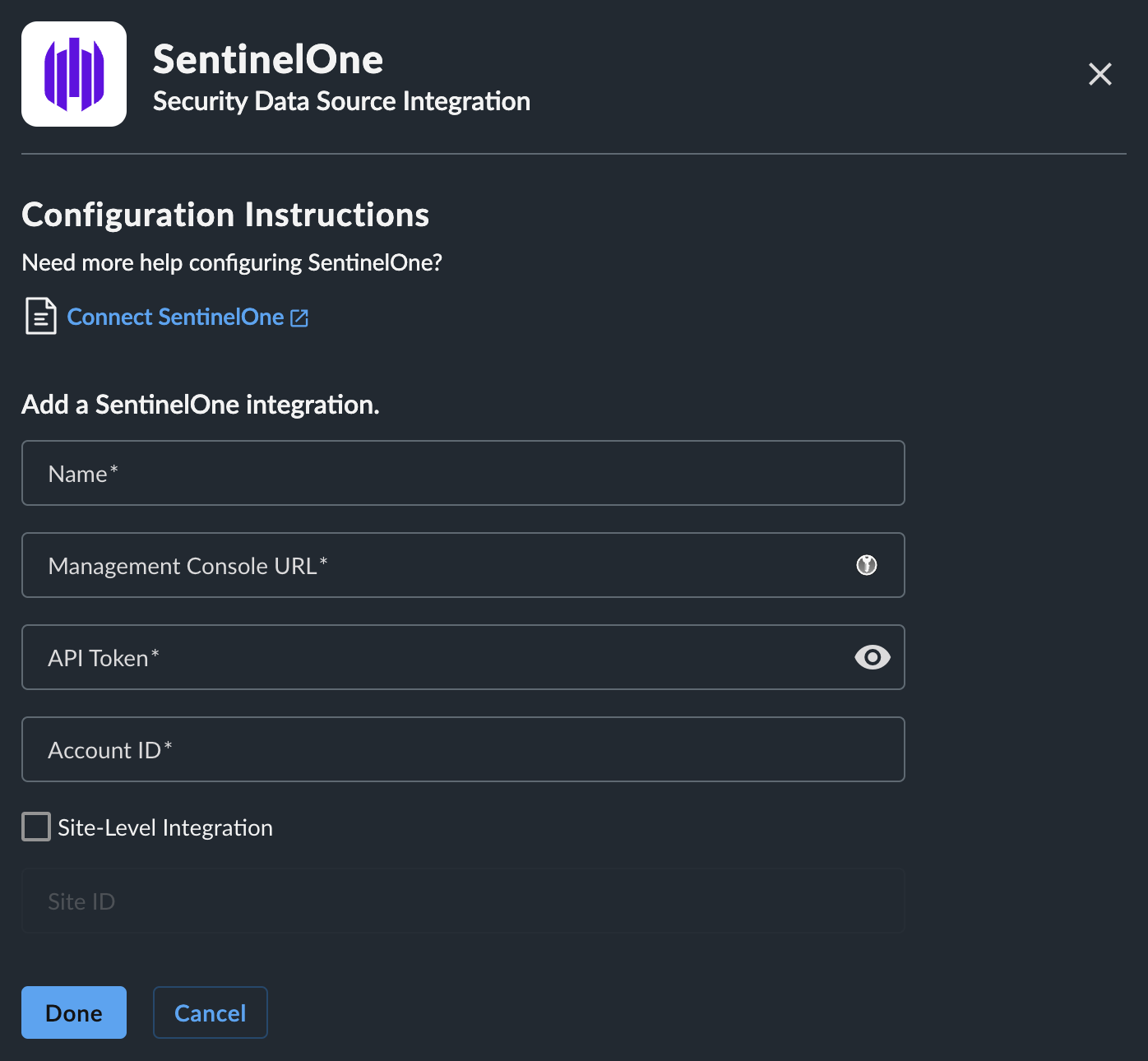Enable the Site-Level Integration checkbox
Viewport: 1148px width, 1061px height.
[x=36, y=827]
